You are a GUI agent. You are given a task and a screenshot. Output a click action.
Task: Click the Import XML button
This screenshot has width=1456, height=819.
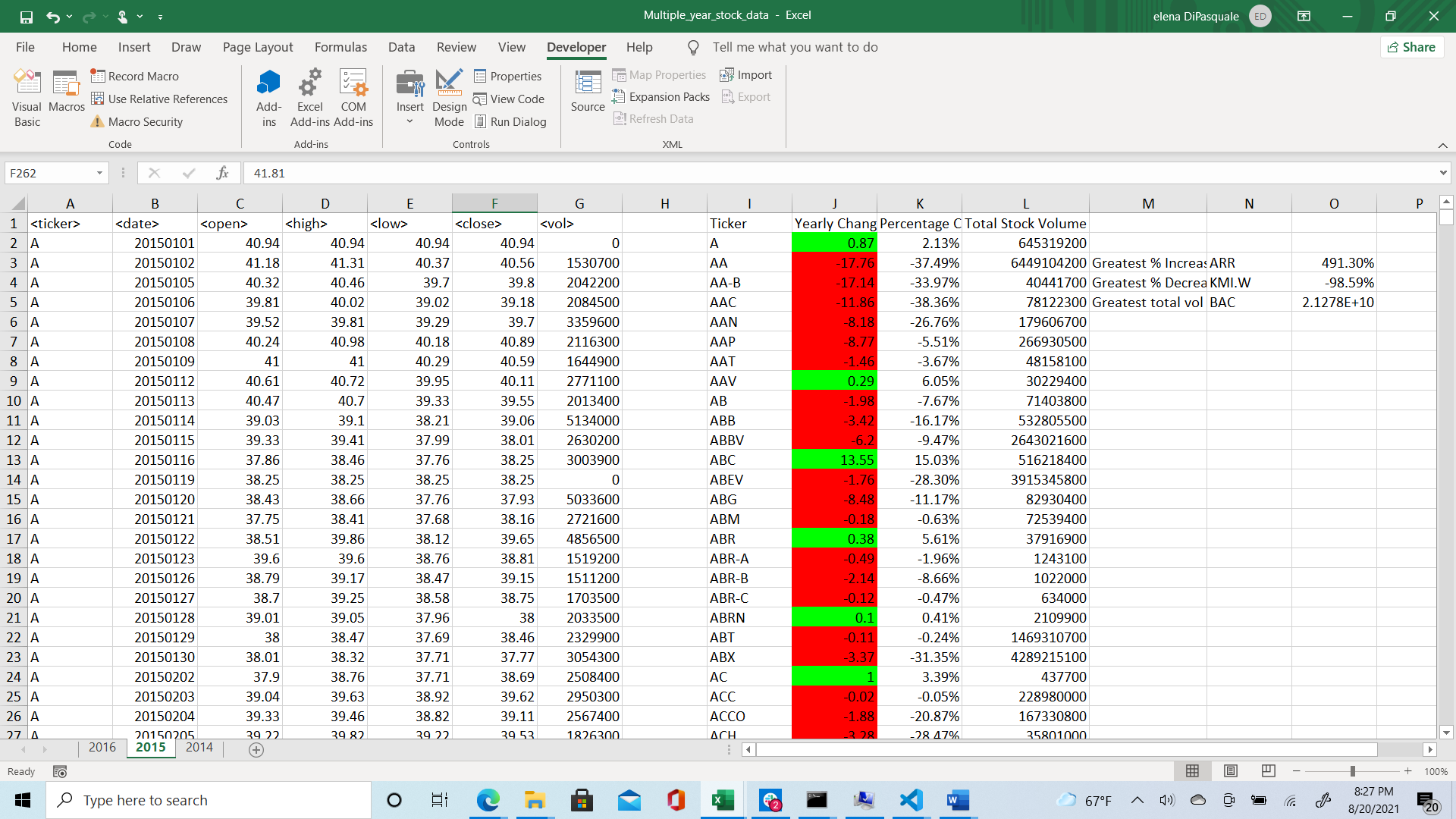tap(745, 74)
